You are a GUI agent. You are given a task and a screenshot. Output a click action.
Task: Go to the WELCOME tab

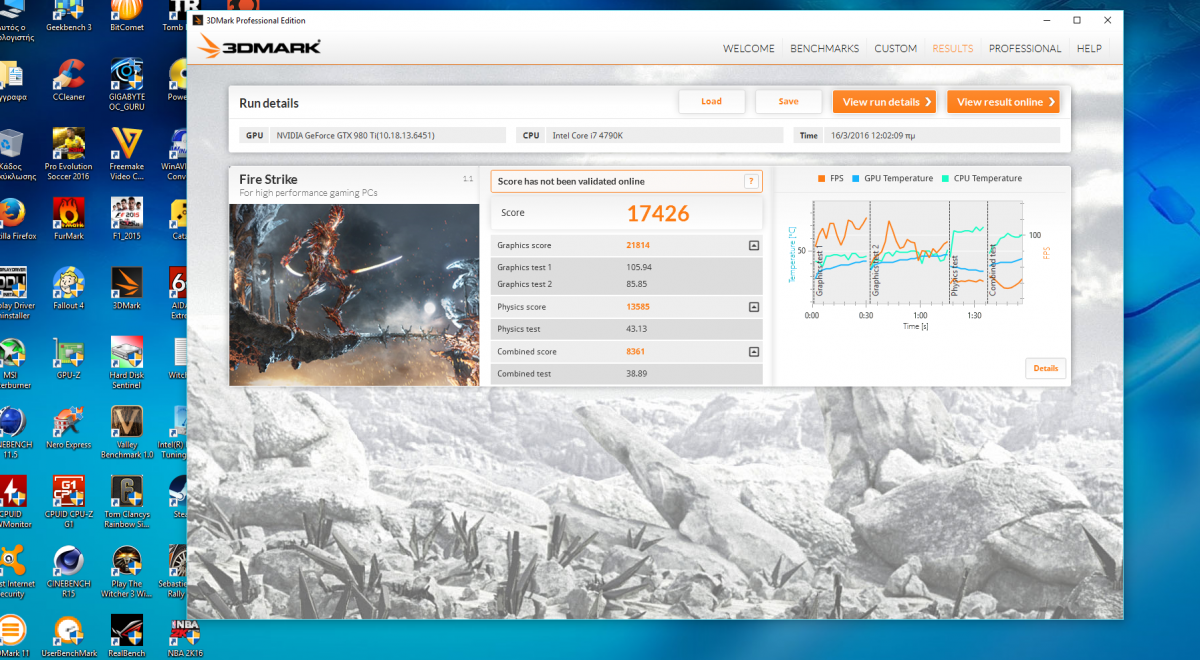coord(749,48)
